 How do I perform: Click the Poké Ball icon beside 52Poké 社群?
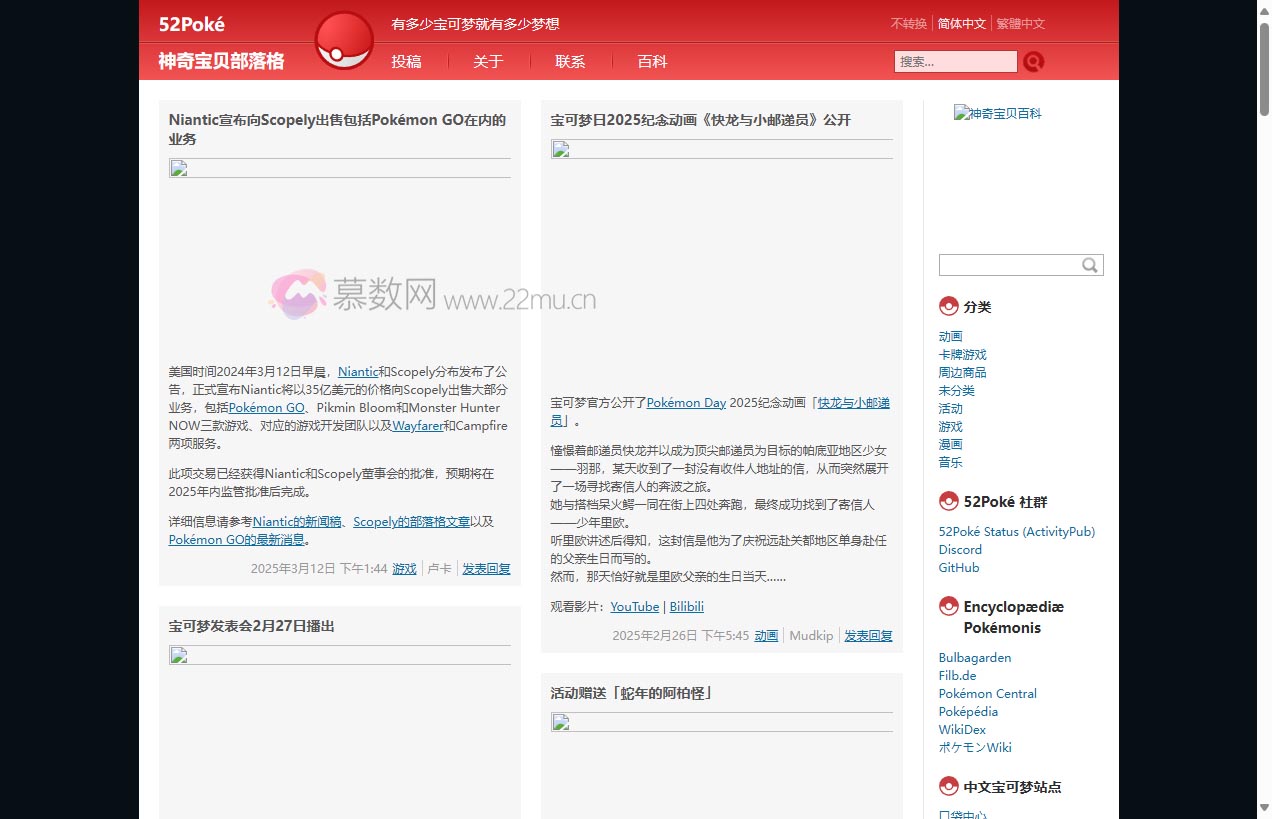[948, 501]
